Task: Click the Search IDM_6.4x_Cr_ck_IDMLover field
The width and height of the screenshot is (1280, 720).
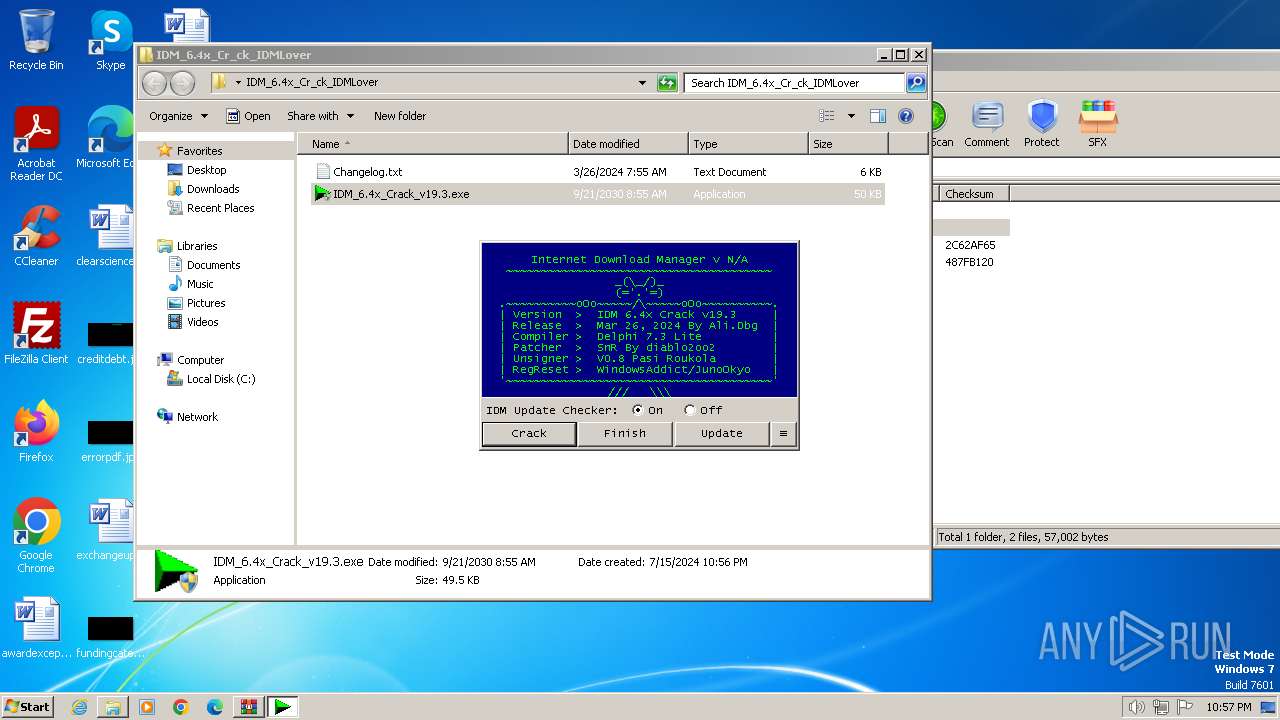Action: pyautogui.click(x=795, y=83)
